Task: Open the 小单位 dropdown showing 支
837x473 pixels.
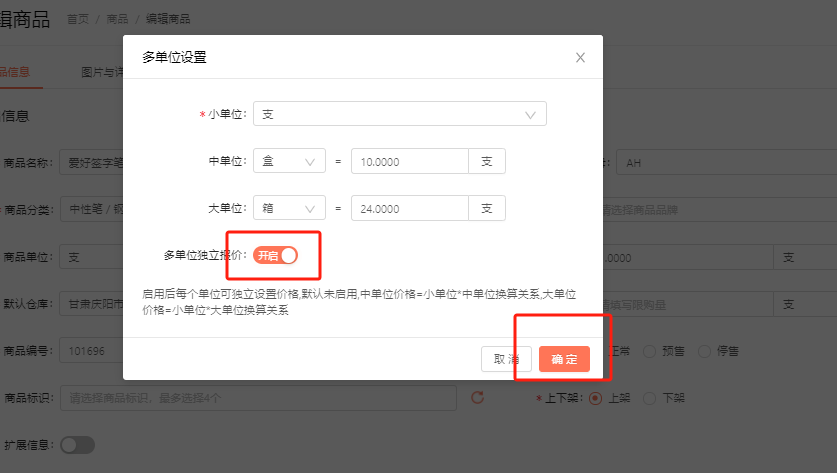Action: coord(400,114)
